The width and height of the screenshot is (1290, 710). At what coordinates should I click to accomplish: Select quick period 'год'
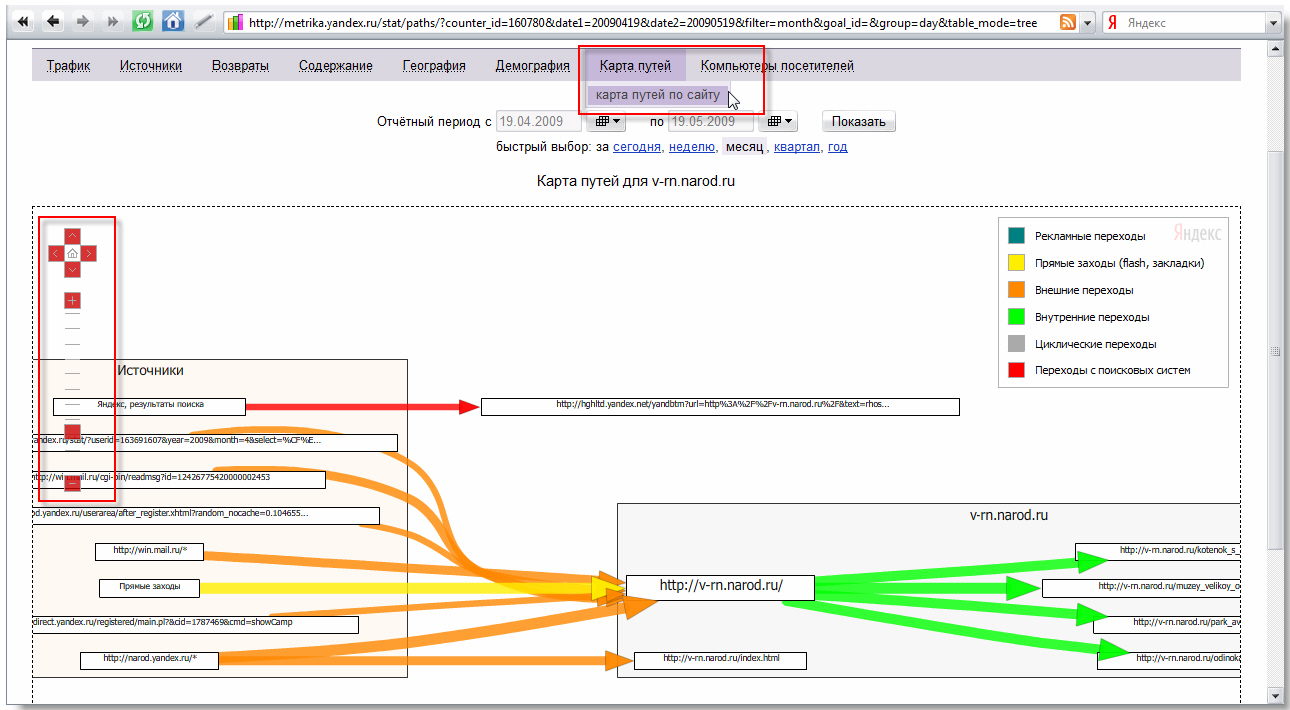click(x=838, y=146)
